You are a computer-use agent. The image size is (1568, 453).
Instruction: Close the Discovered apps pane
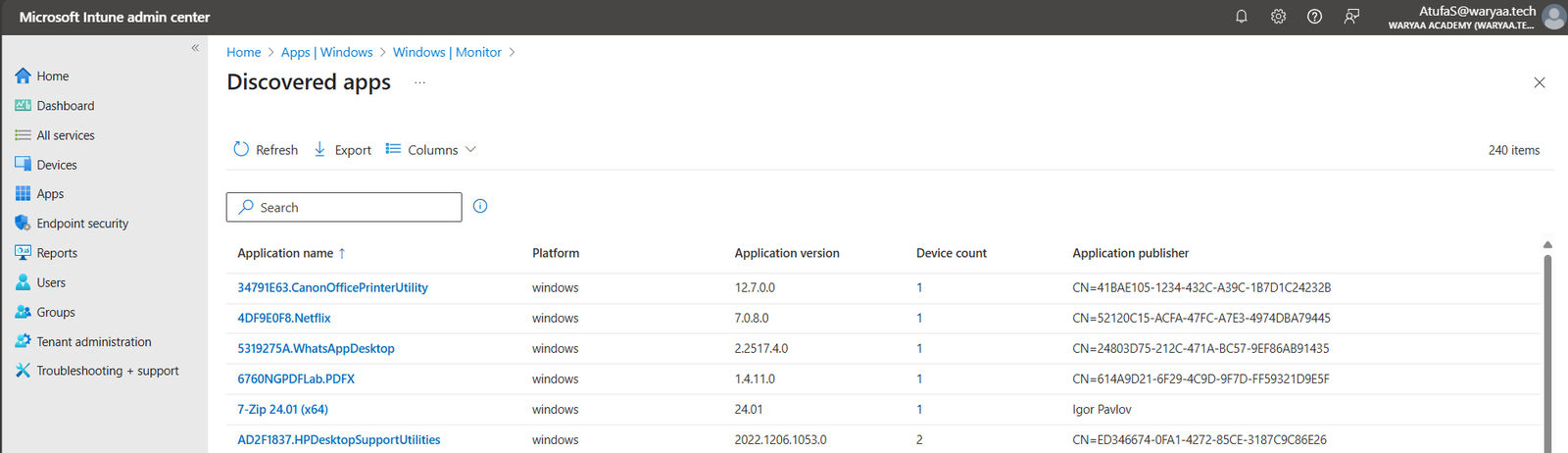click(x=1540, y=83)
